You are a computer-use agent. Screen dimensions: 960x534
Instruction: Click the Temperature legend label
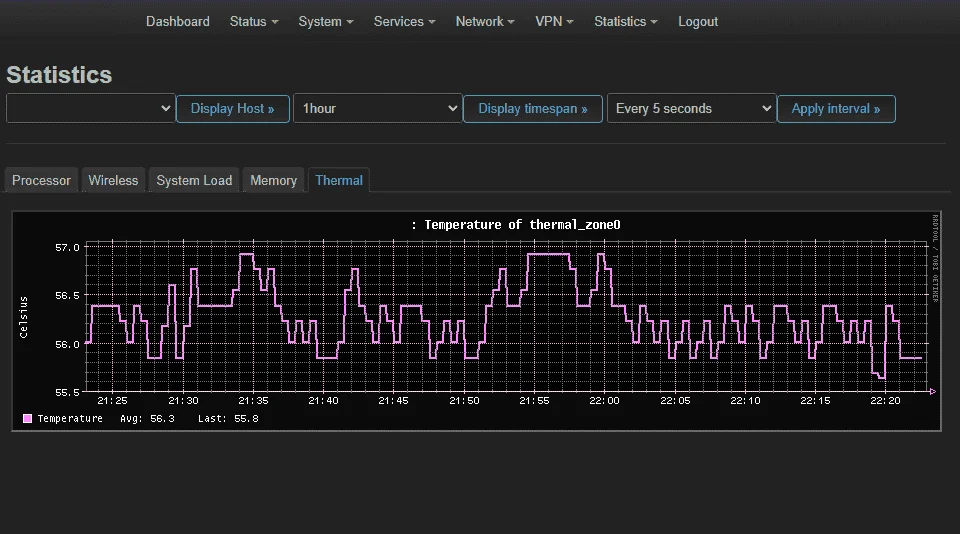[x=70, y=418]
